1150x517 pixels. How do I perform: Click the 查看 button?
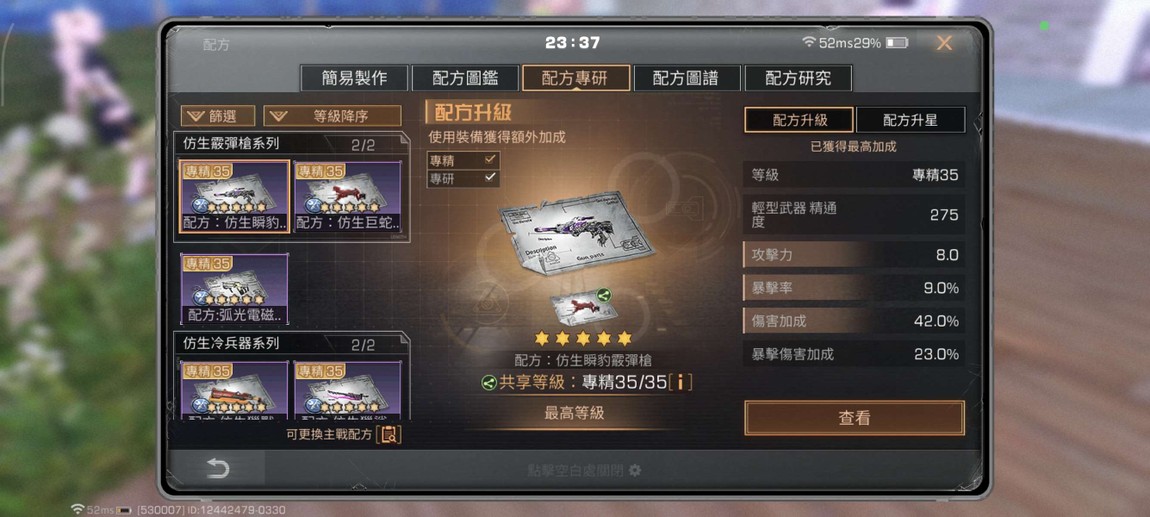pyautogui.click(x=854, y=418)
